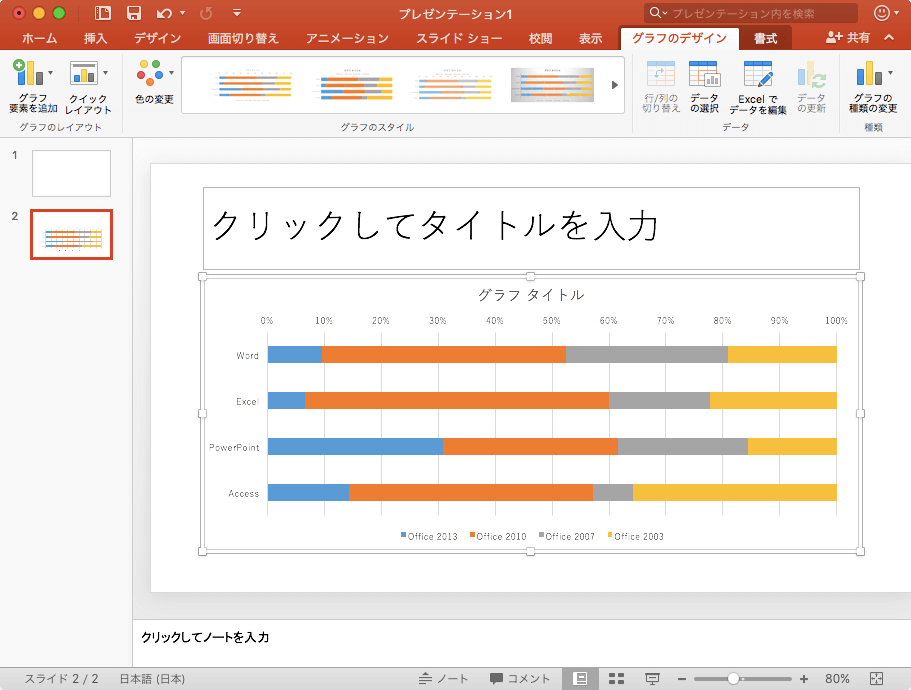Select the third chart style thumbnail
Screen dimensions: 911x690
coord(453,85)
